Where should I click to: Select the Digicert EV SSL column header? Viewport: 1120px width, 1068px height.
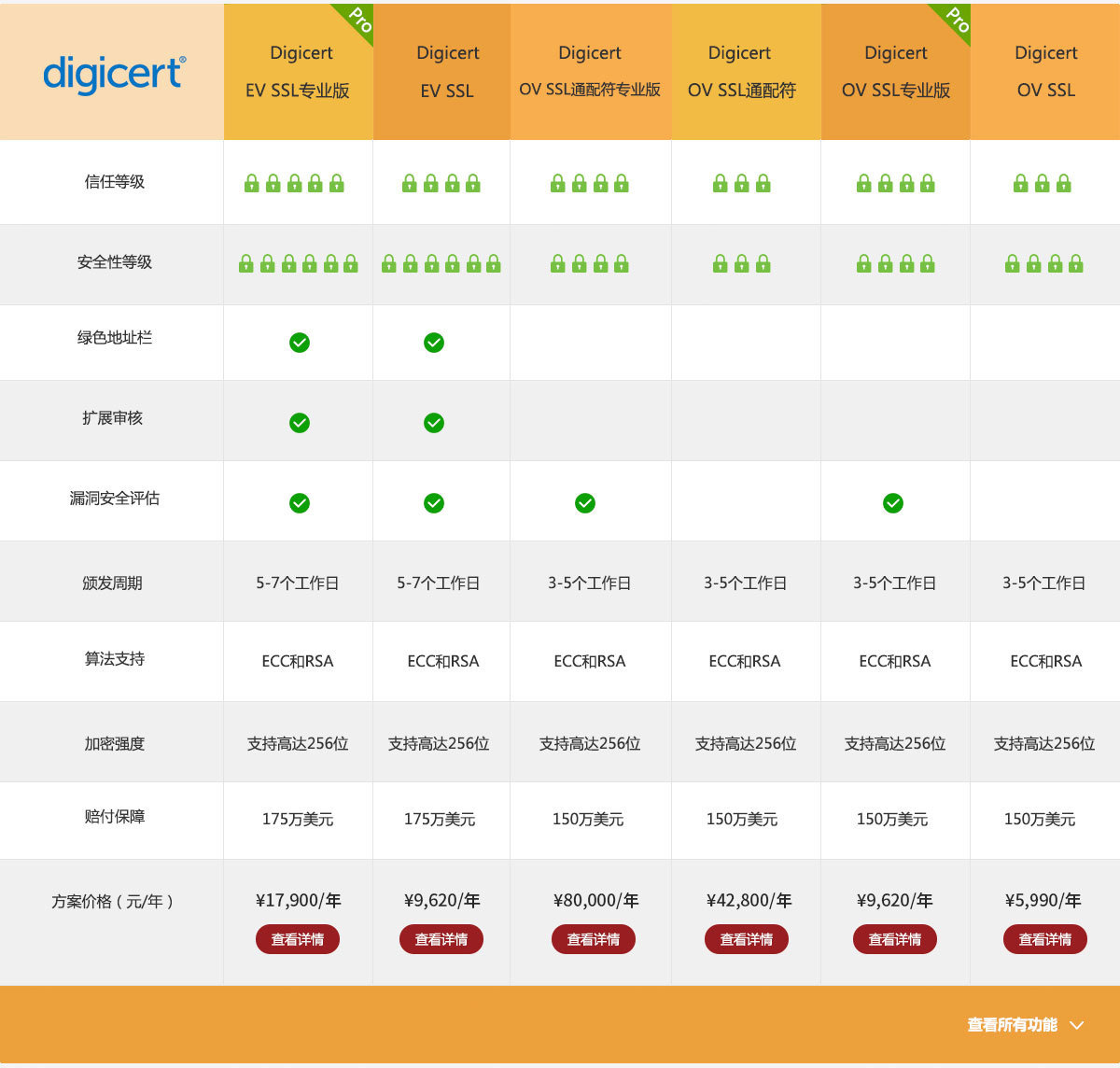click(442, 72)
